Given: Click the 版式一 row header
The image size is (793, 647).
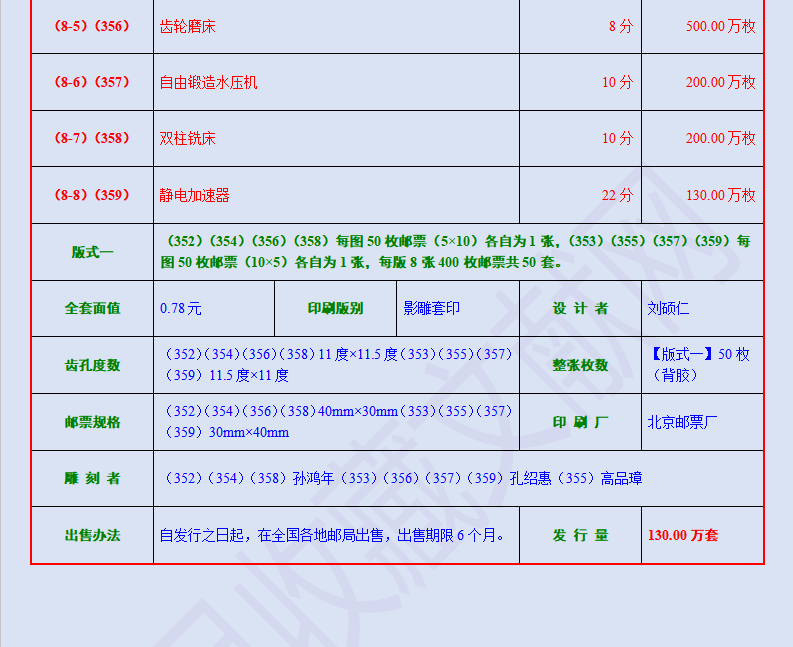Looking at the screenshot, I should pyautogui.click(x=92, y=252).
